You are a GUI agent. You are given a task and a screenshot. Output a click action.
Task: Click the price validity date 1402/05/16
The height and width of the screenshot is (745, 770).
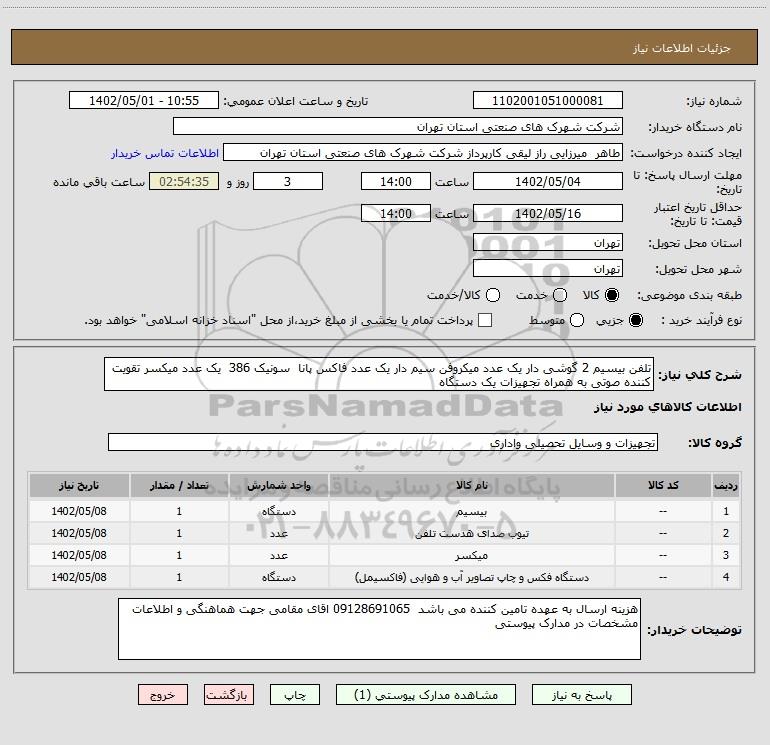pos(548,214)
